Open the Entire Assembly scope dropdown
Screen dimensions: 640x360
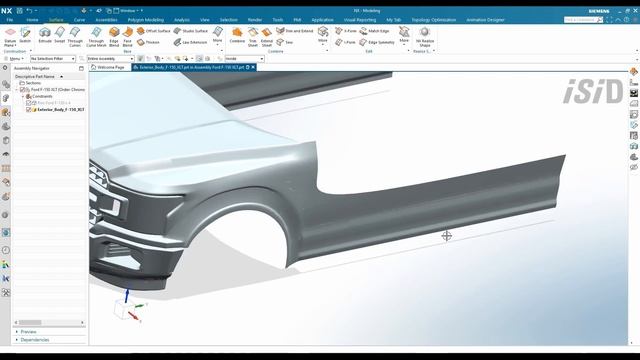110,59
